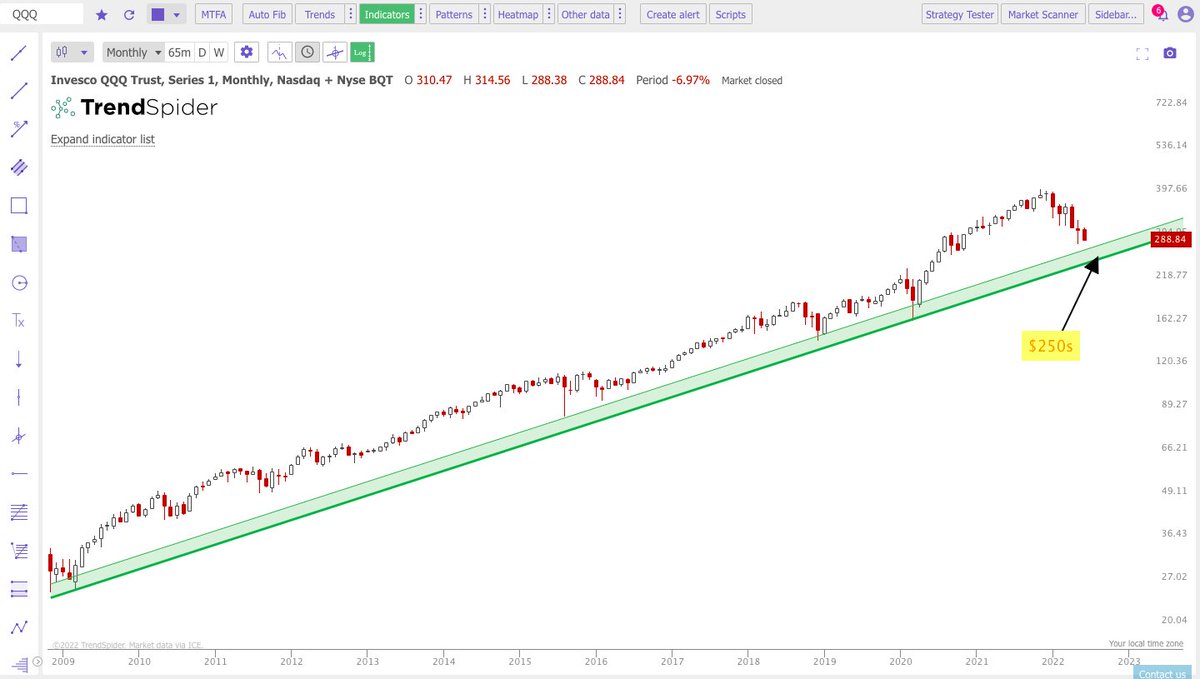Open Market Scanner

point(1042,15)
